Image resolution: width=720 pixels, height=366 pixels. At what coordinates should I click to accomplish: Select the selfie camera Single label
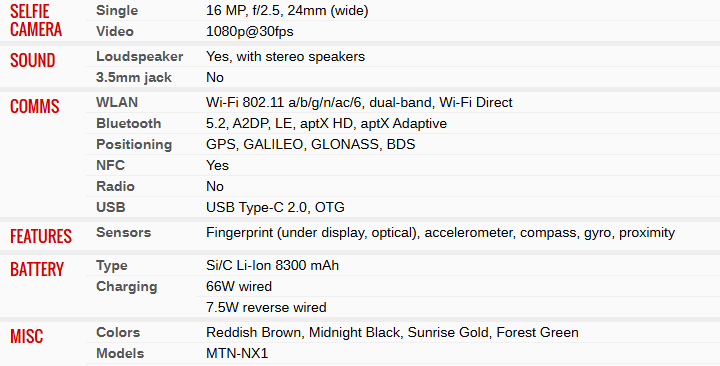[117, 10]
